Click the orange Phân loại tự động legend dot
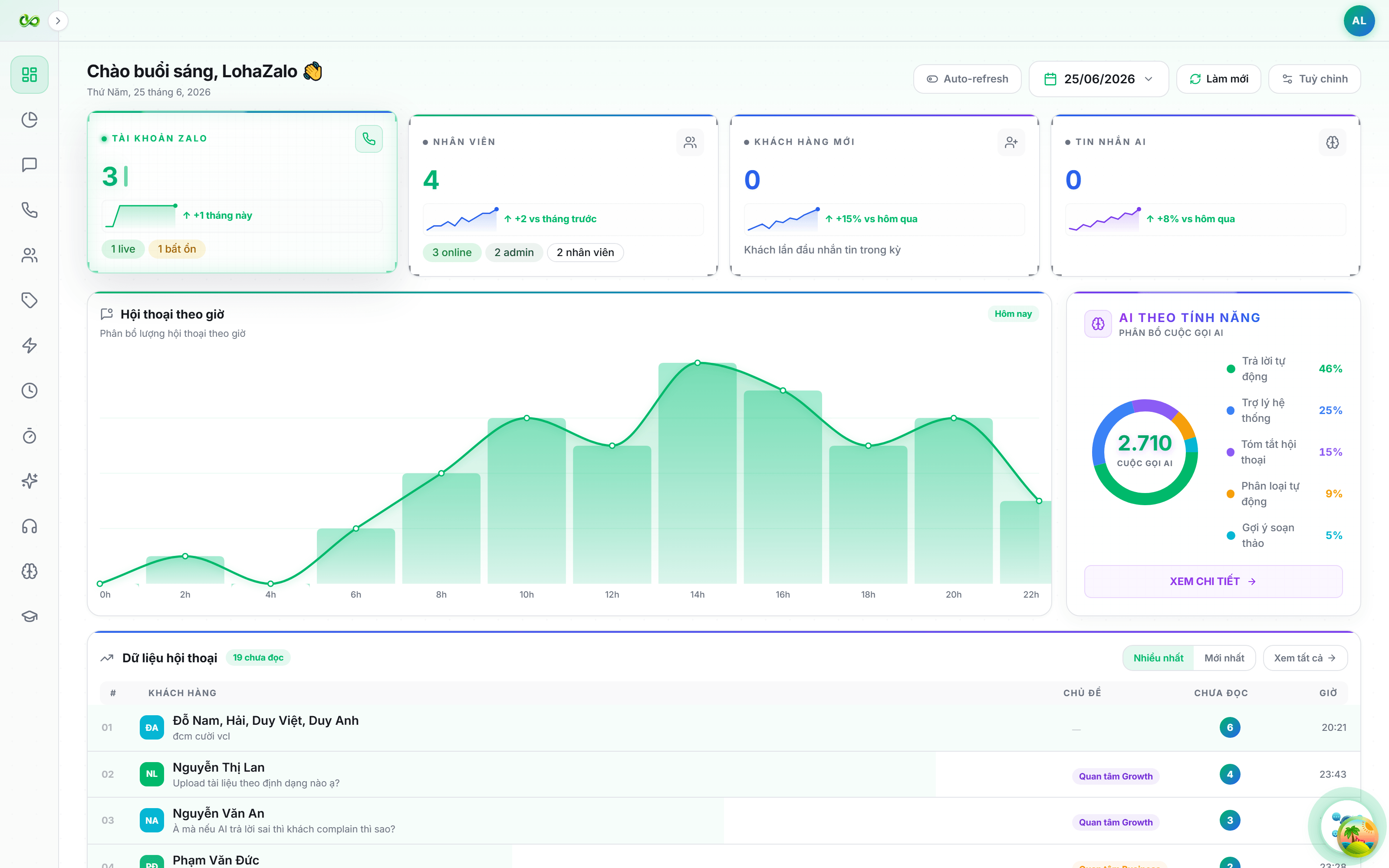The image size is (1389, 868). coord(1231,494)
